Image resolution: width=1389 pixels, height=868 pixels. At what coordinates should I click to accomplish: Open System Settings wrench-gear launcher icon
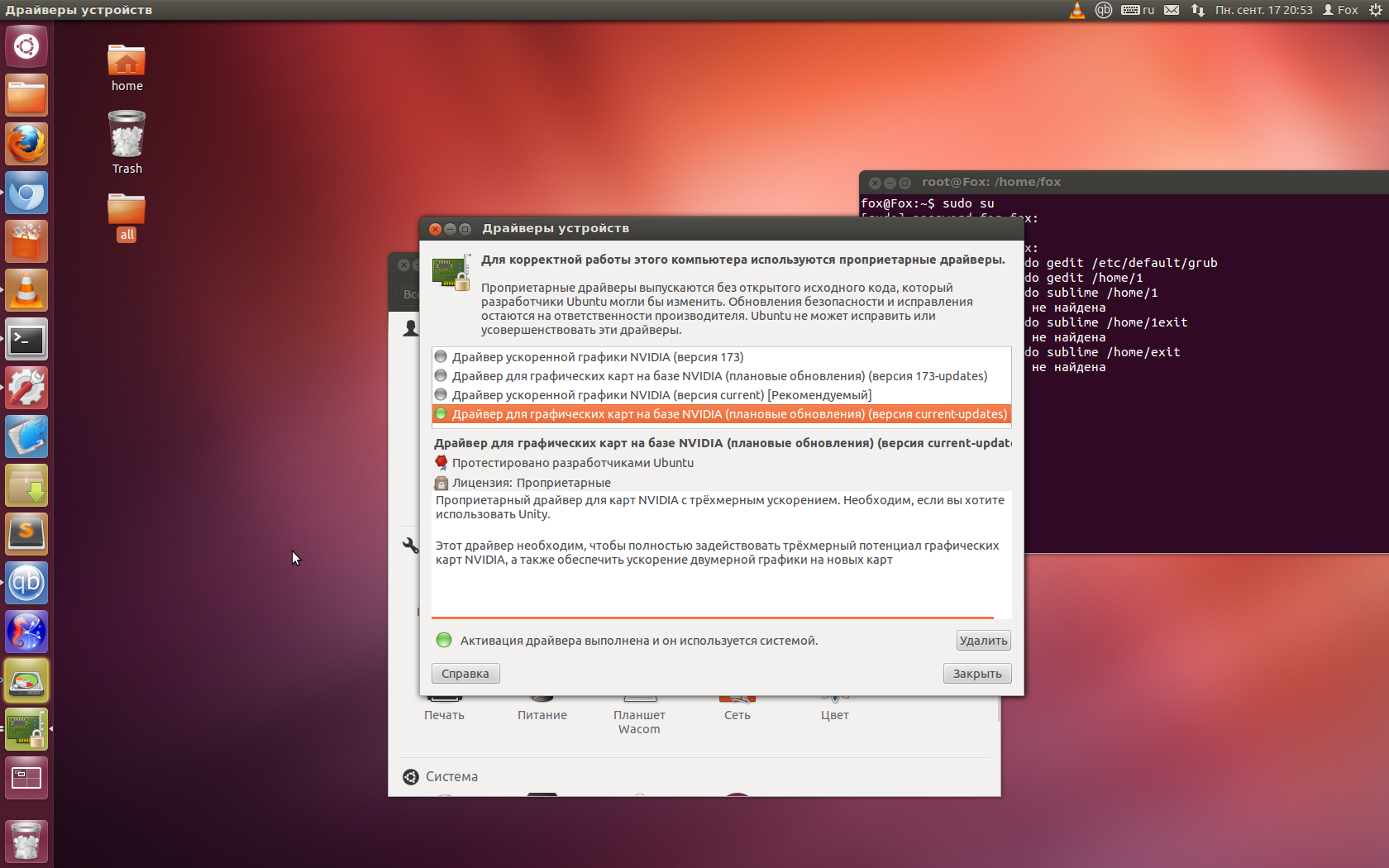tap(26, 388)
